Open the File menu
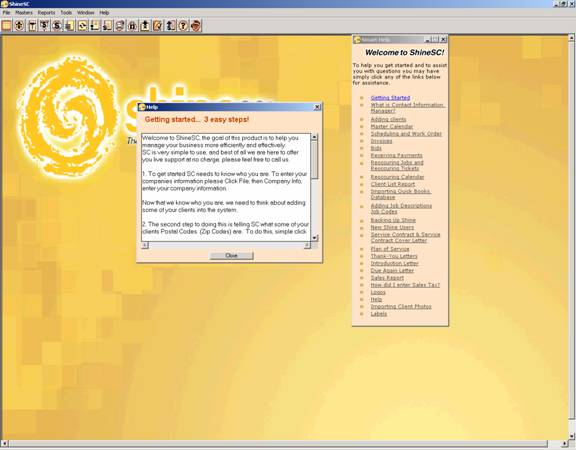Screen dimensions: 576x450 click(6, 12)
